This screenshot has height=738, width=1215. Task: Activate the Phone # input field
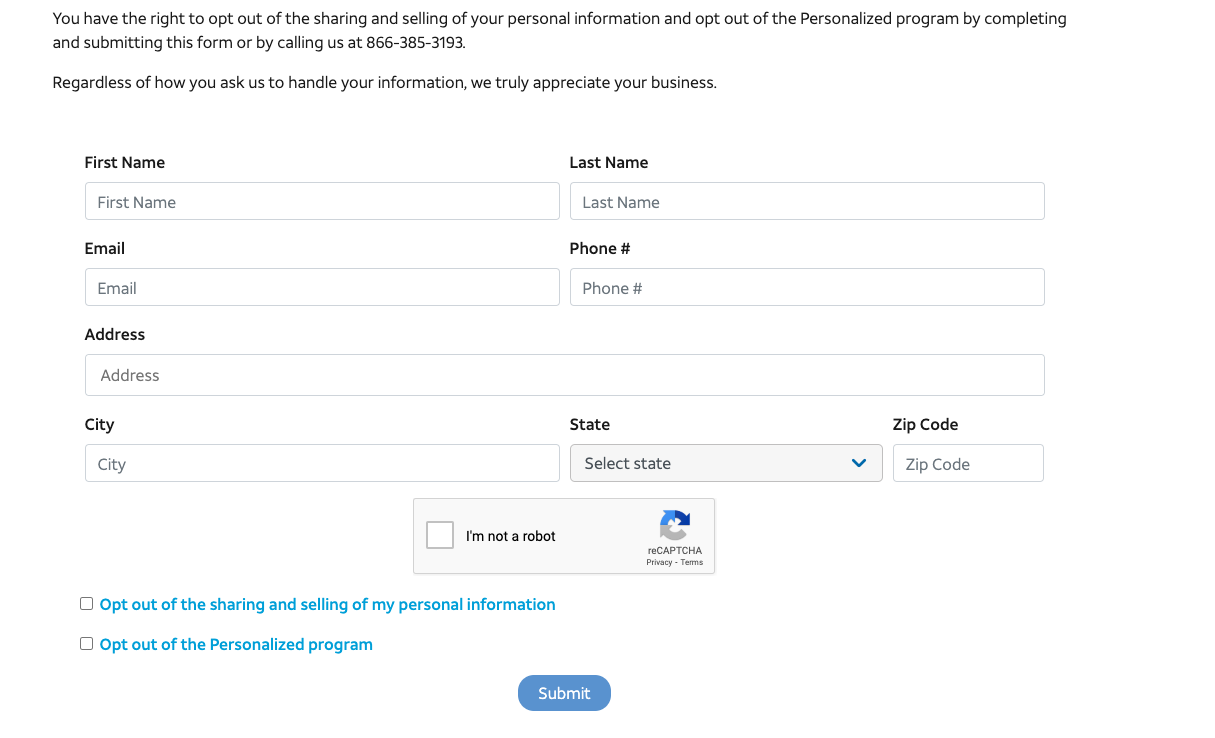807,287
